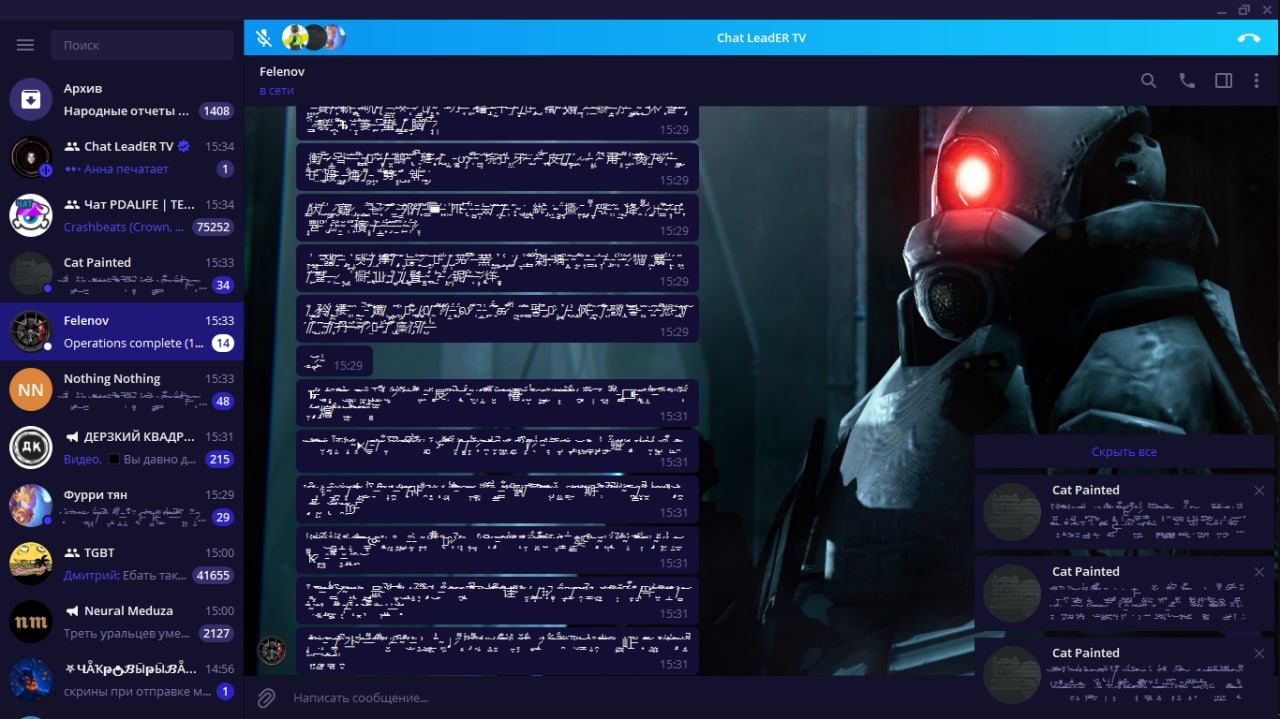This screenshot has height=719, width=1280.
Task: Unmute microphone in the call bar
Action: [263, 38]
